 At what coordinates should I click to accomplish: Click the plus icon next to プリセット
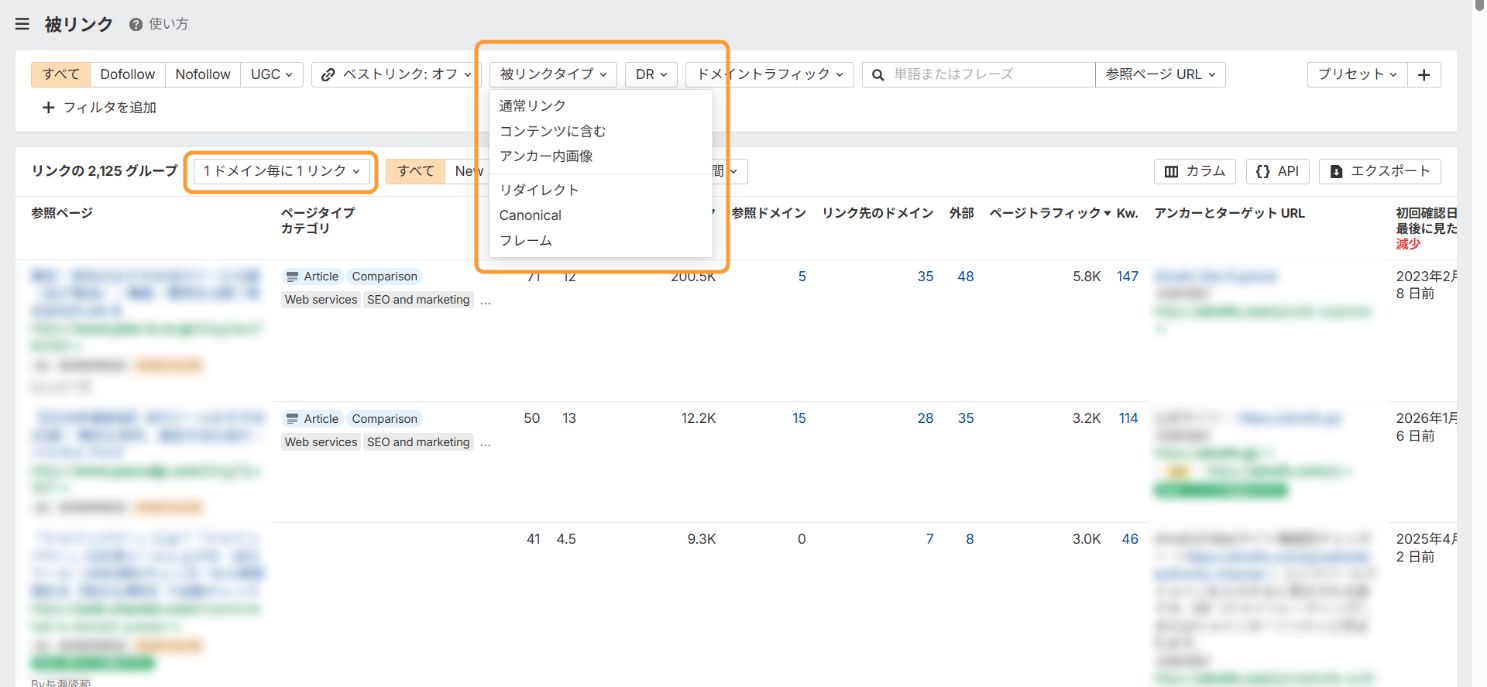pyautogui.click(x=1424, y=73)
